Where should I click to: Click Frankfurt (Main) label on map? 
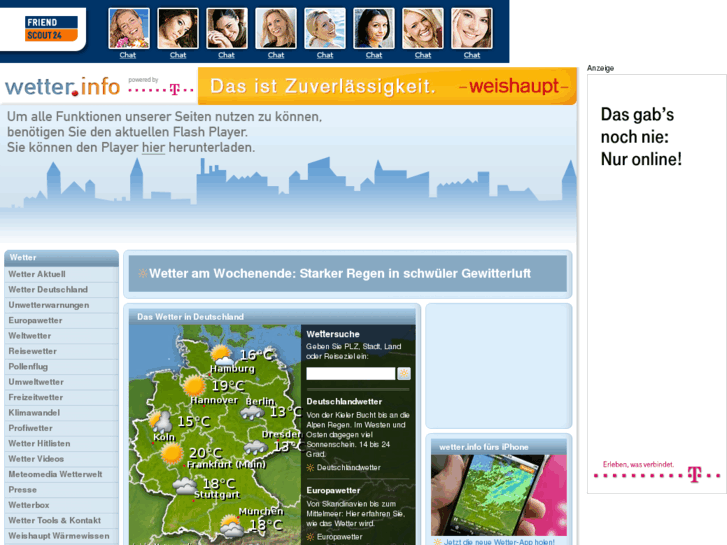coord(226,464)
